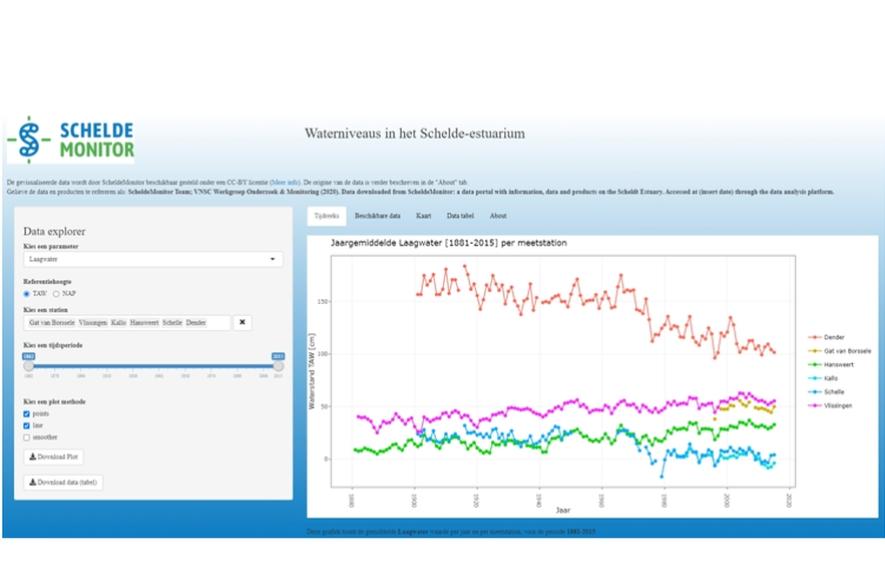Click the Dender legend marker
Screen dimensions: 885x588
click(815, 337)
